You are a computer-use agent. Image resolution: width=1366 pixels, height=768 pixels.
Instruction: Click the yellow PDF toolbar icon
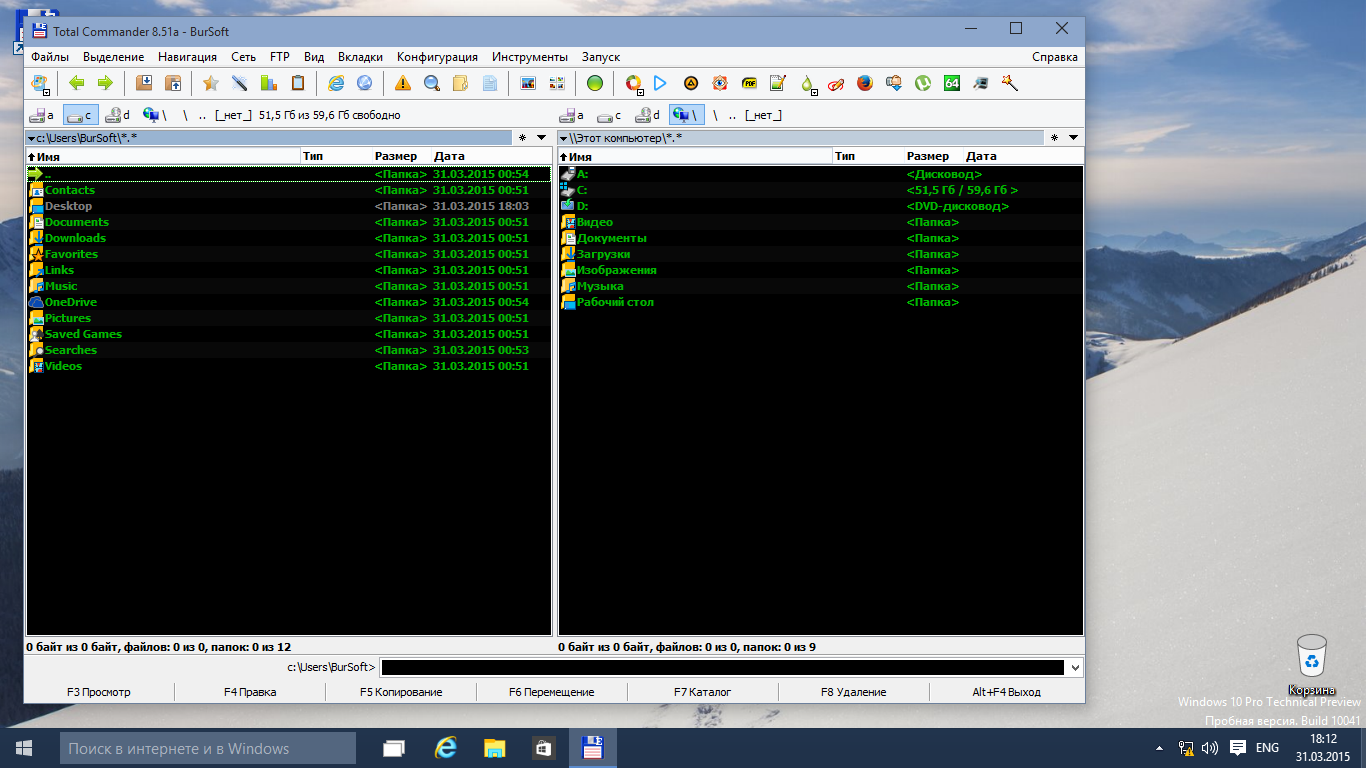[749, 83]
